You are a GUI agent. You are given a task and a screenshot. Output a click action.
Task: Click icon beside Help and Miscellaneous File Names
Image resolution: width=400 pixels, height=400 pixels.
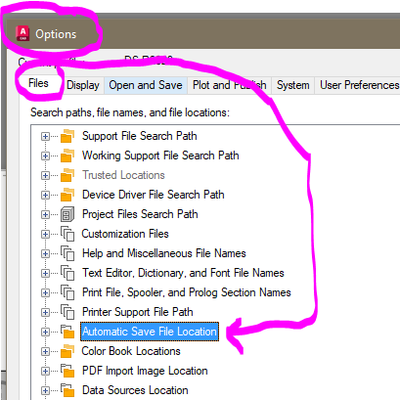67,253
